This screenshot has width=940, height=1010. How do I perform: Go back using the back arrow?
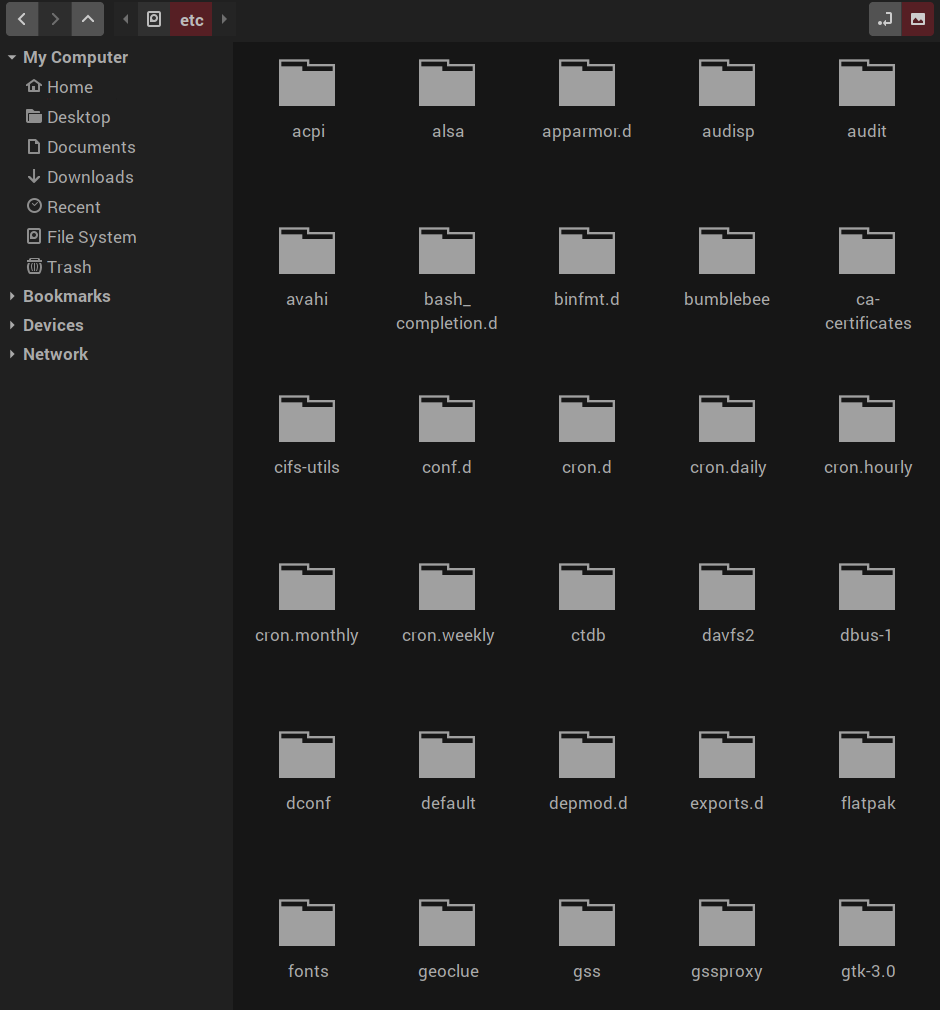[x=21, y=19]
